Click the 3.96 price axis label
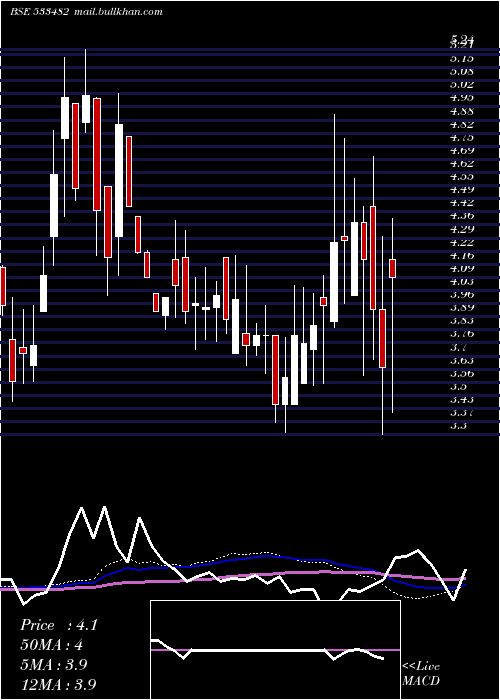 [x=462, y=295]
